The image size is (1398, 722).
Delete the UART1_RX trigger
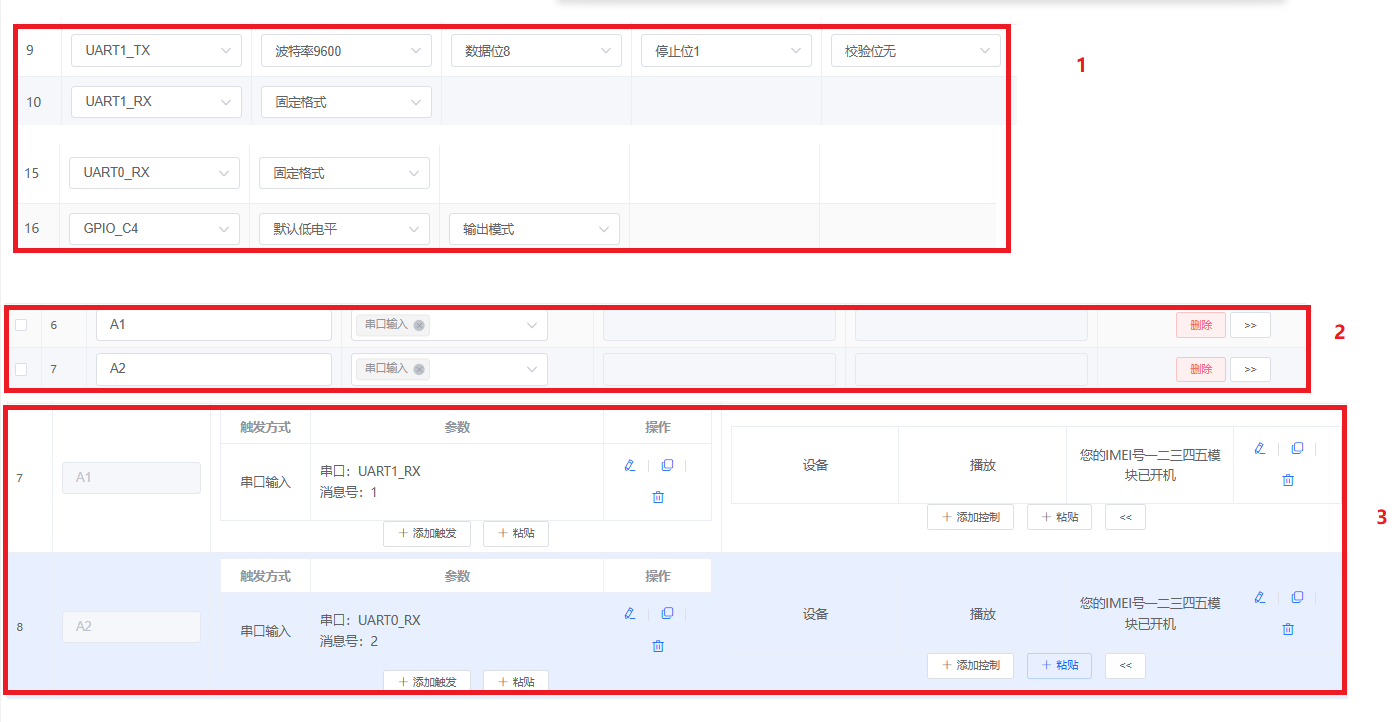coord(657,496)
